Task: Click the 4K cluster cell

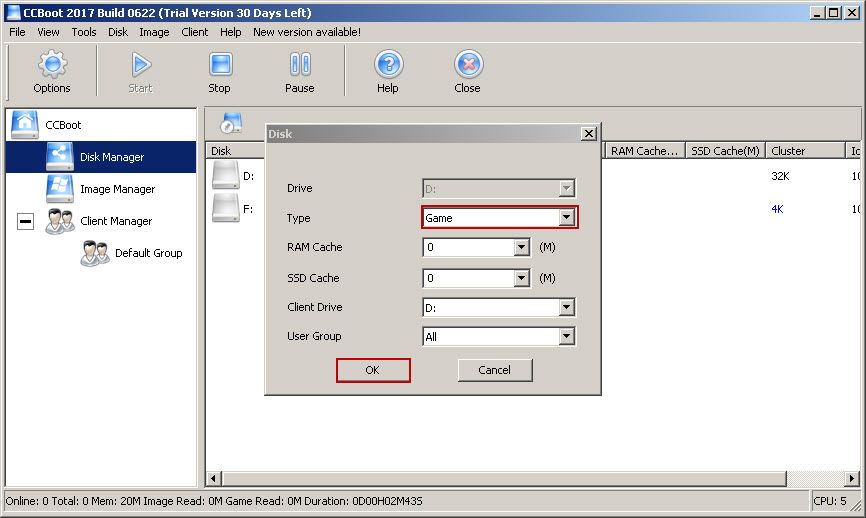Action: point(777,209)
